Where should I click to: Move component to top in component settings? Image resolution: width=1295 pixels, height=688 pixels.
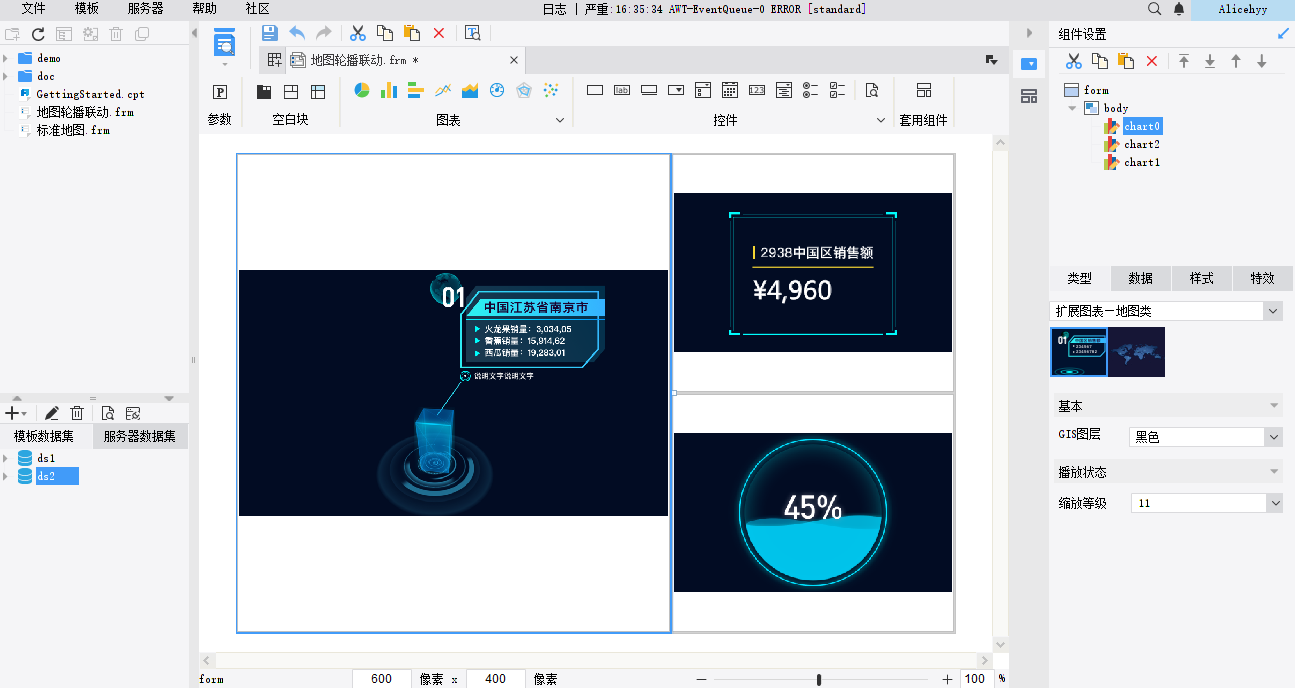coord(1184,61)
